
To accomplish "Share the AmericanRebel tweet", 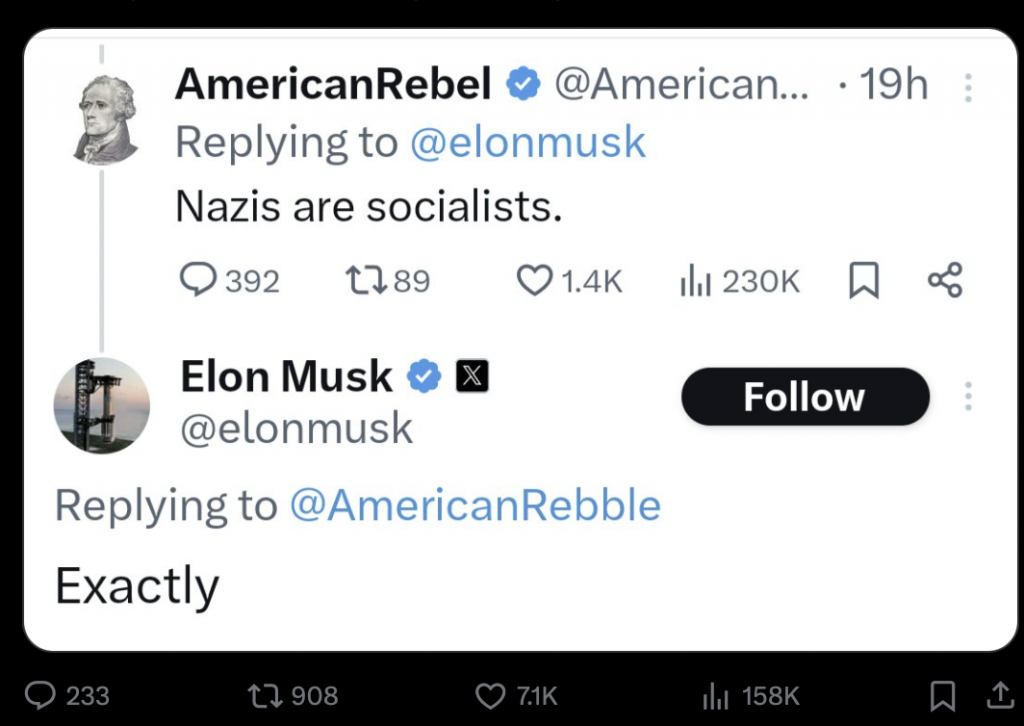I will [944, 280].
